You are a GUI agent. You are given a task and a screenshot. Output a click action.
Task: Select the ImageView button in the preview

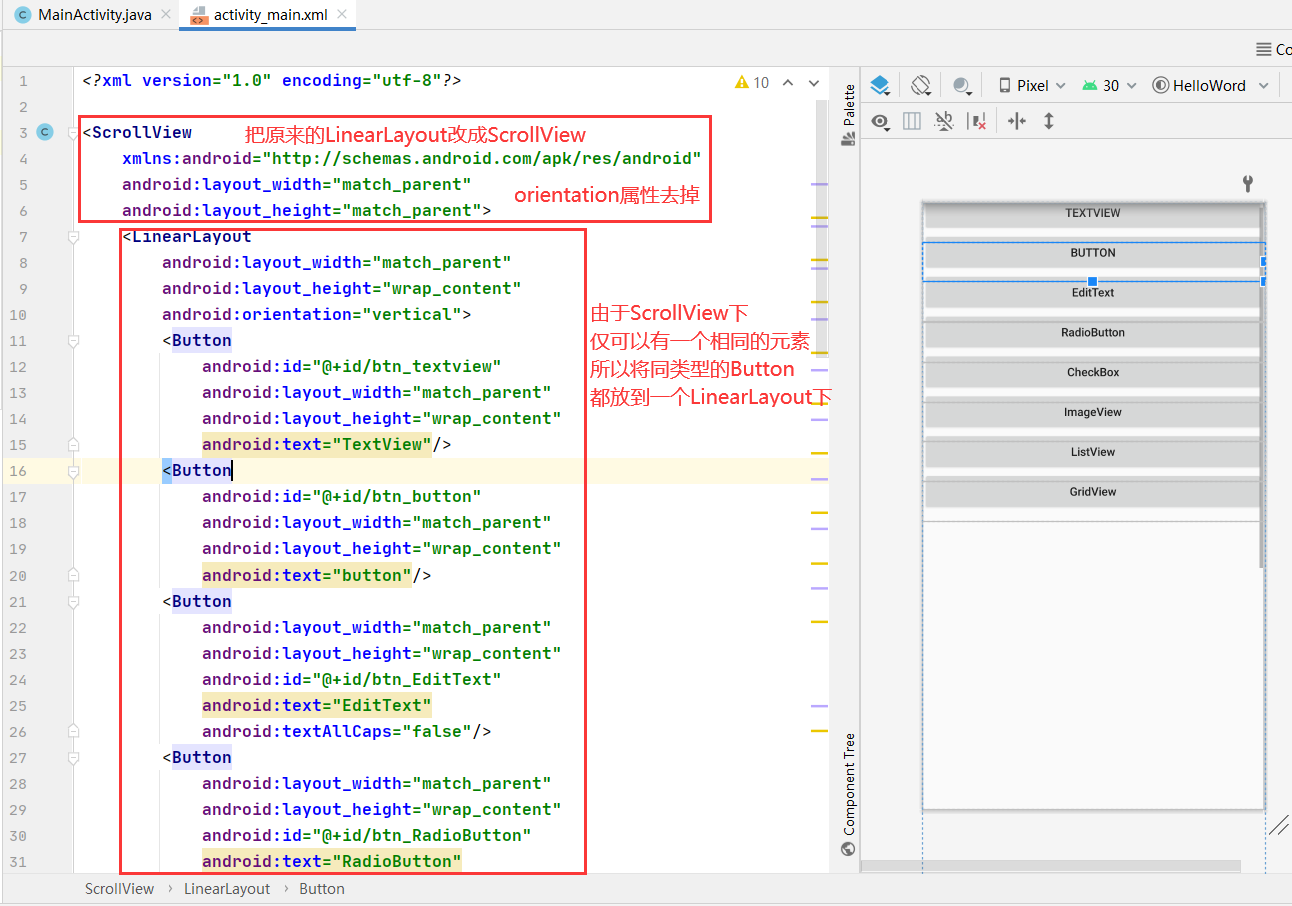1092,414
